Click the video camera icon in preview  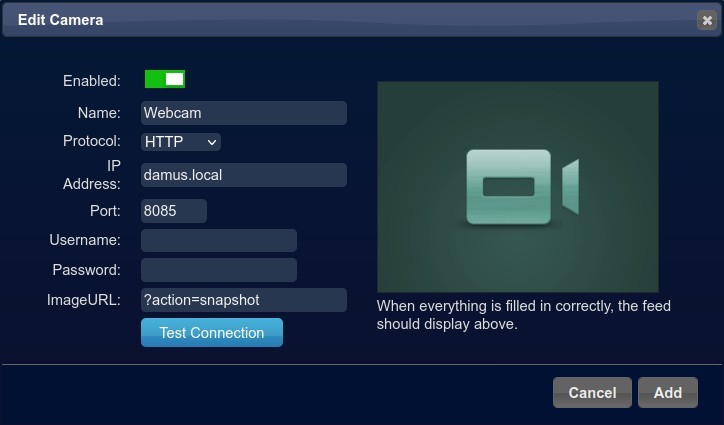[x=521, y=187]
